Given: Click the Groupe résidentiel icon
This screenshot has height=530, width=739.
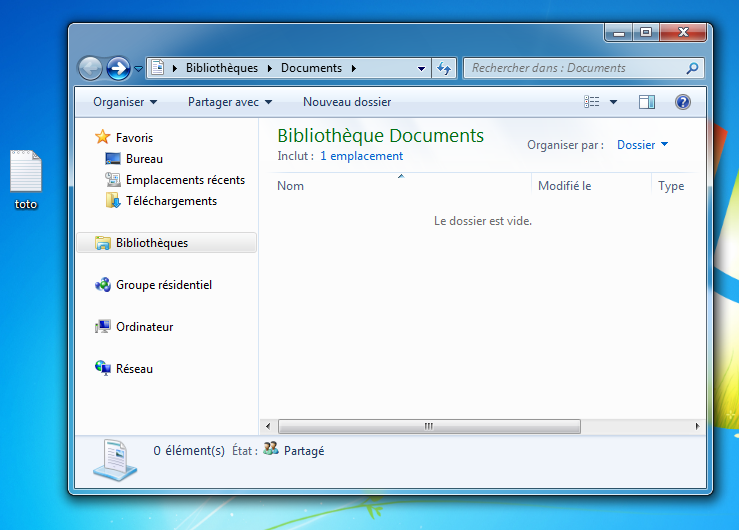Looking at the screenshot, I should point(103,285).
